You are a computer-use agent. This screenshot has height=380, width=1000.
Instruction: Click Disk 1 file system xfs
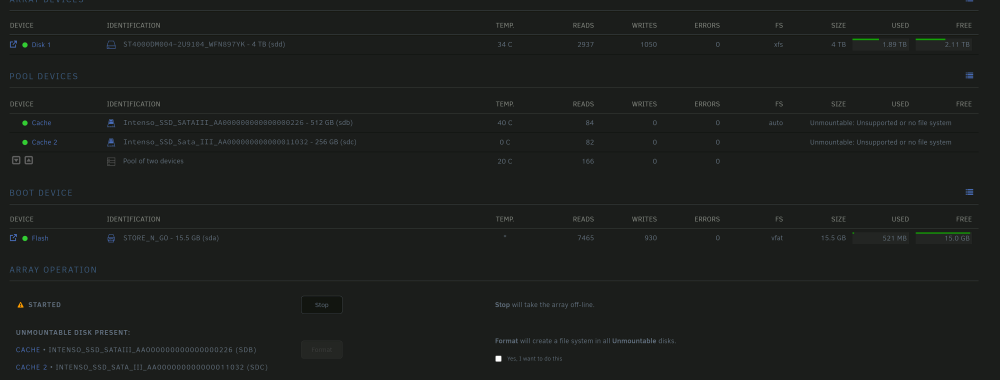(x=778, y=45)
